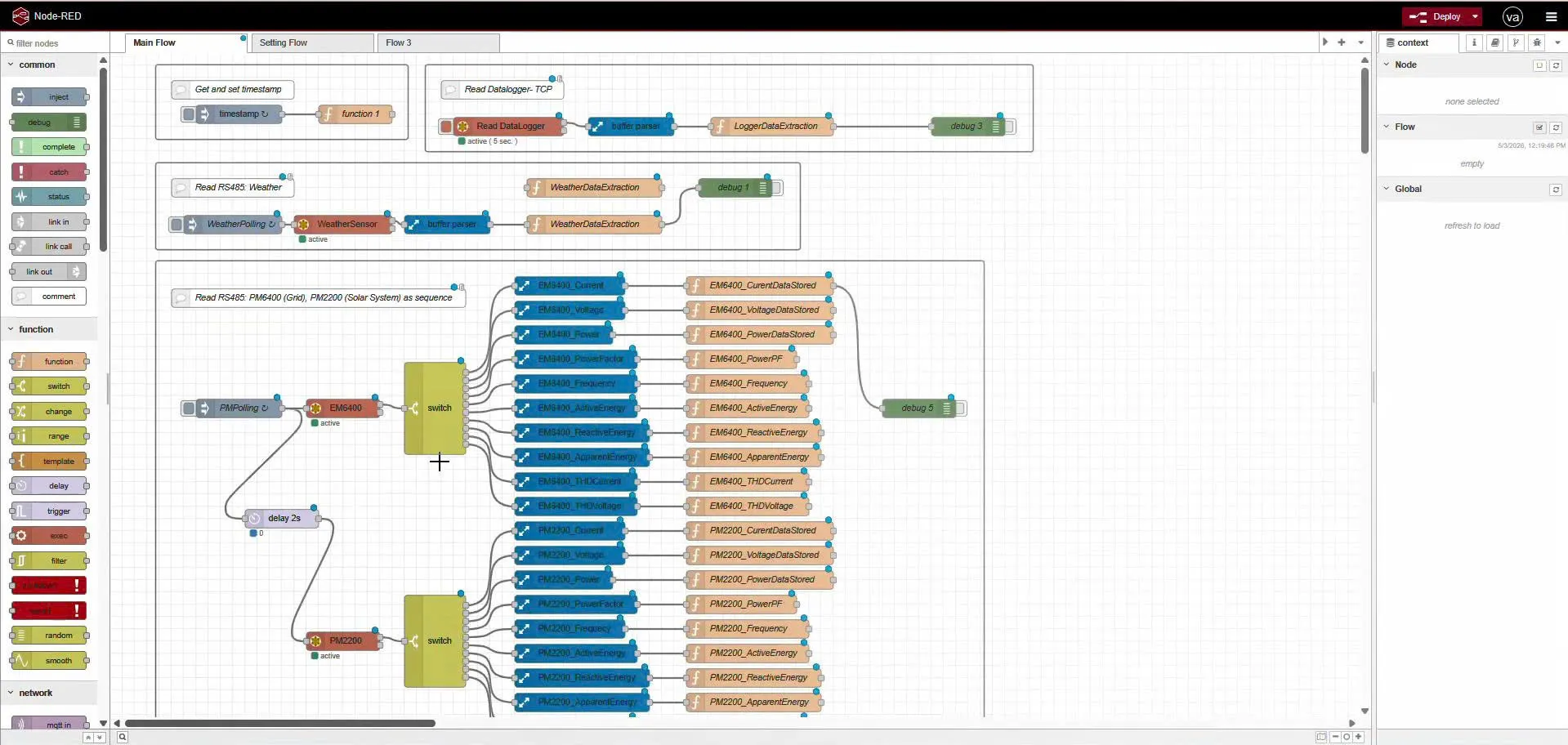This screenshot has width=1568, height=745.
Task: Trigger the WeatherPolling inject node button
Action: [x=176, y=225]
